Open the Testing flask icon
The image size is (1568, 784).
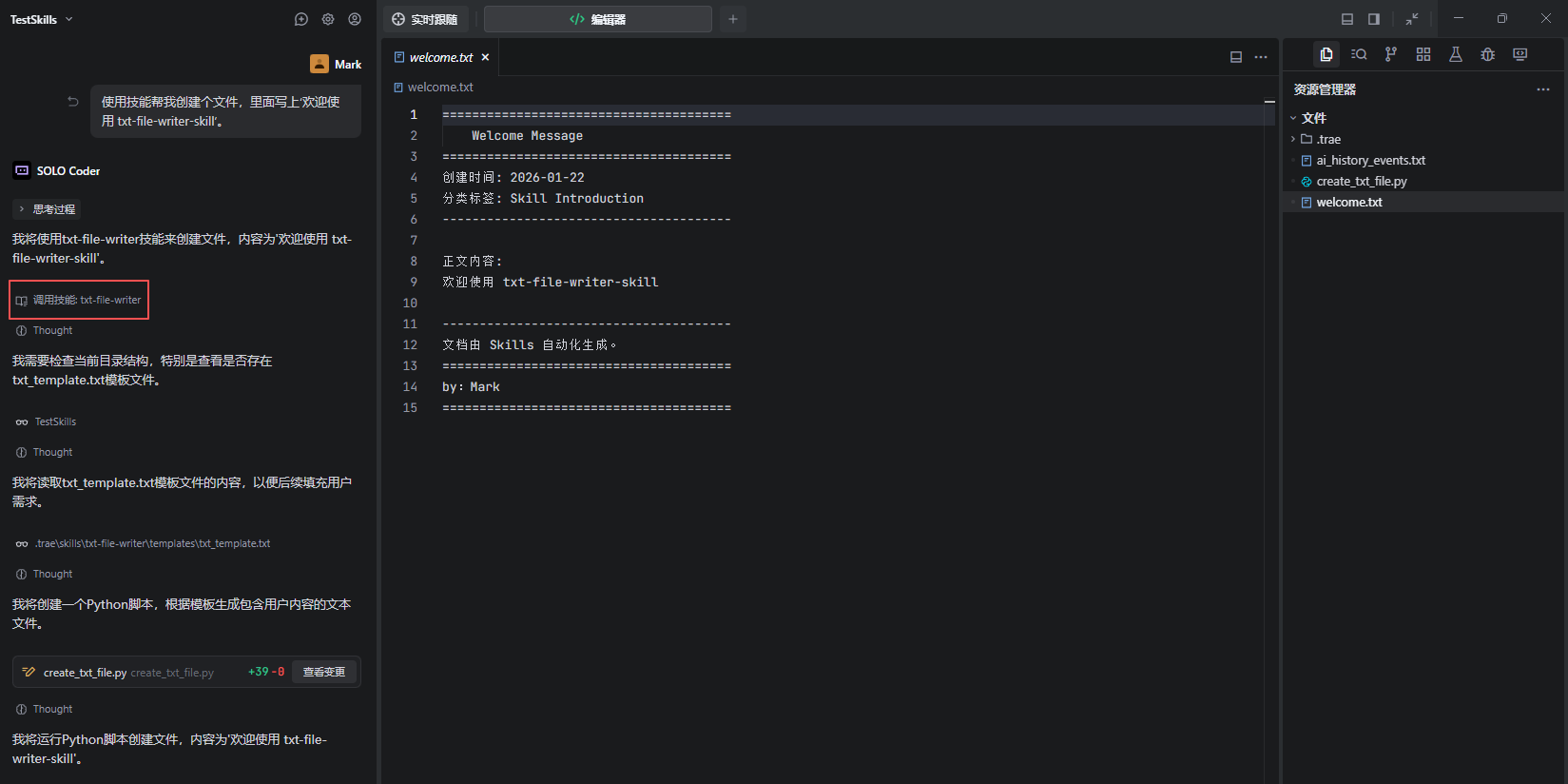tap(1456, 54)
